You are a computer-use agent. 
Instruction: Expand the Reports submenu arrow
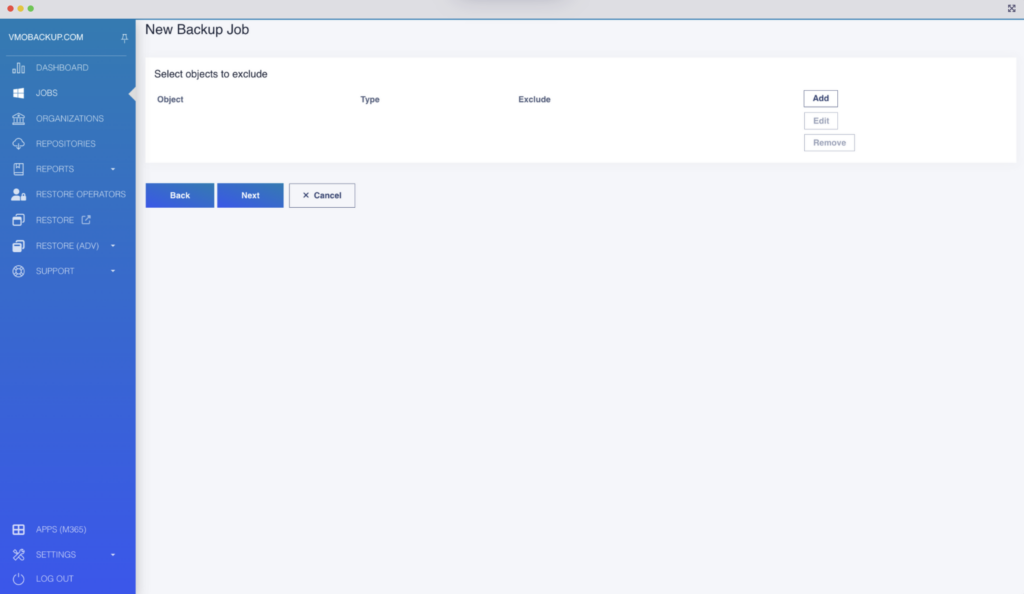(113, 169)
